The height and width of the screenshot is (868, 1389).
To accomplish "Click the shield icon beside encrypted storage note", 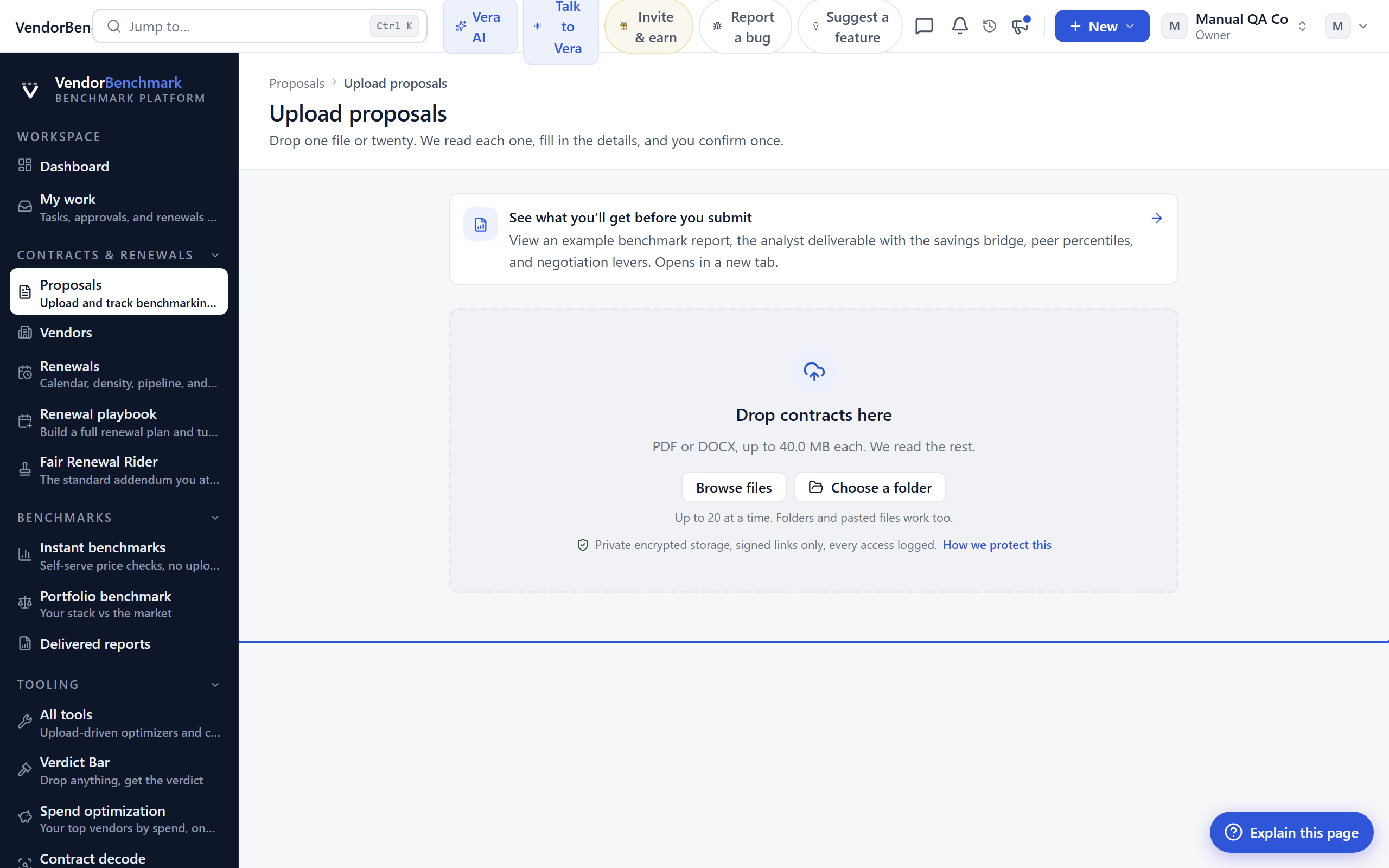I will (583, 545).
